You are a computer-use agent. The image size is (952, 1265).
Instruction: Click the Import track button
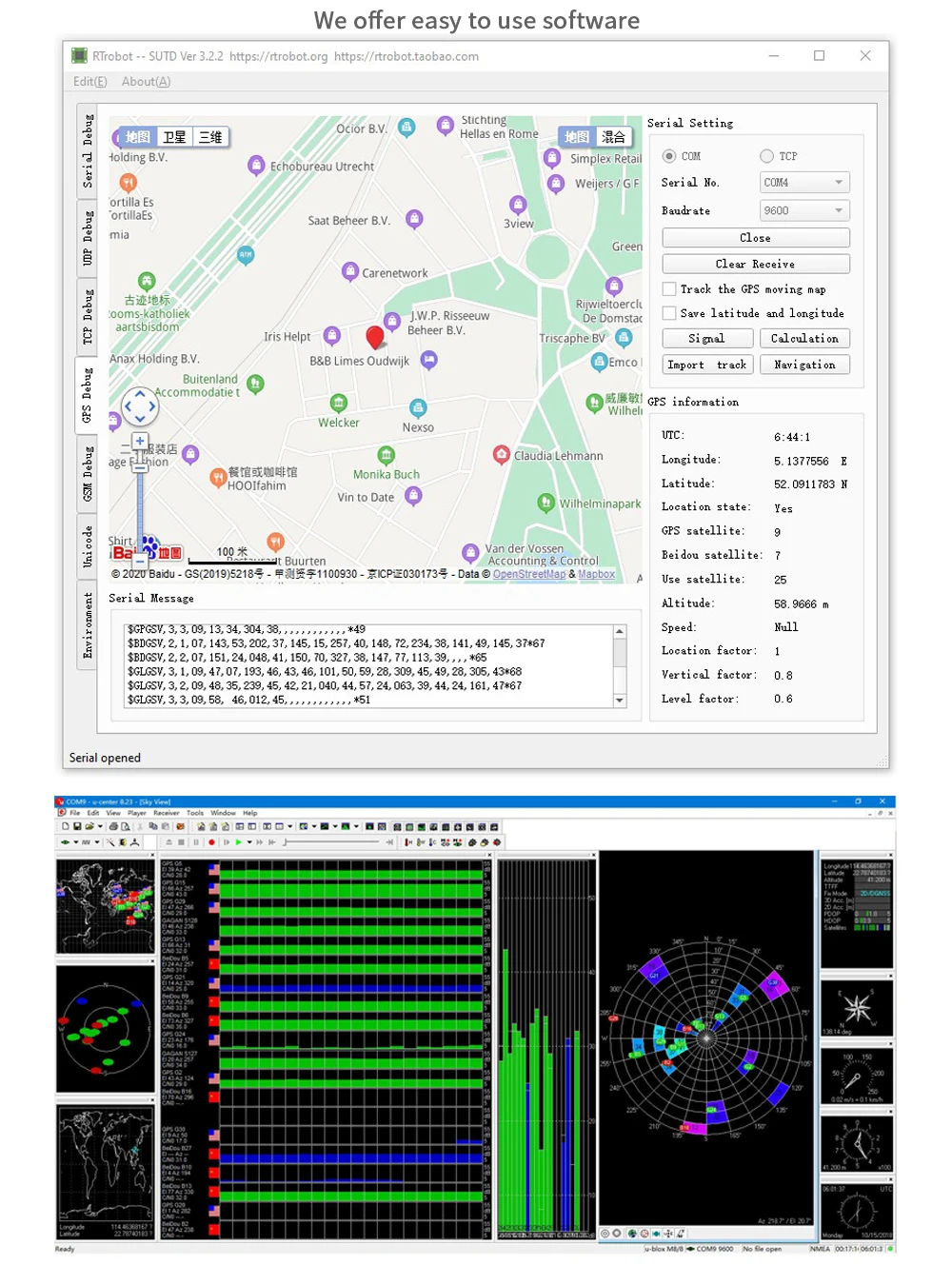707,366
